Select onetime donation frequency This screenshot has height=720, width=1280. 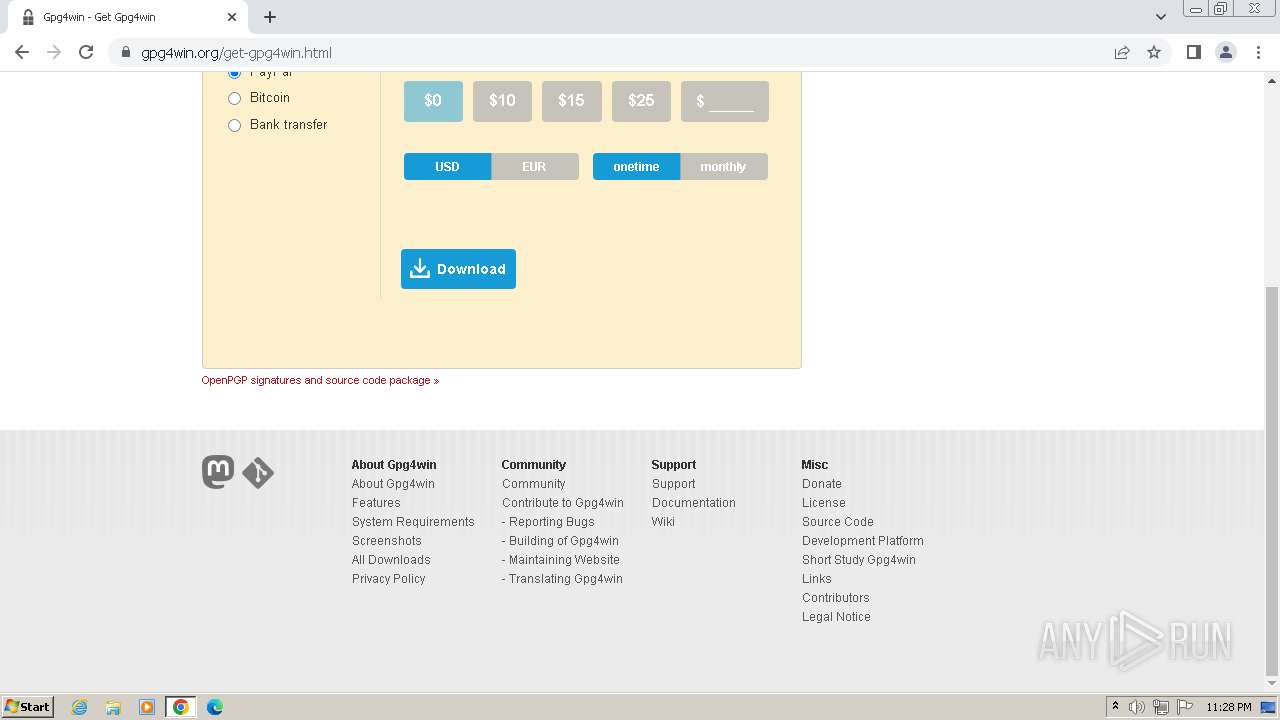click(636, 167)
